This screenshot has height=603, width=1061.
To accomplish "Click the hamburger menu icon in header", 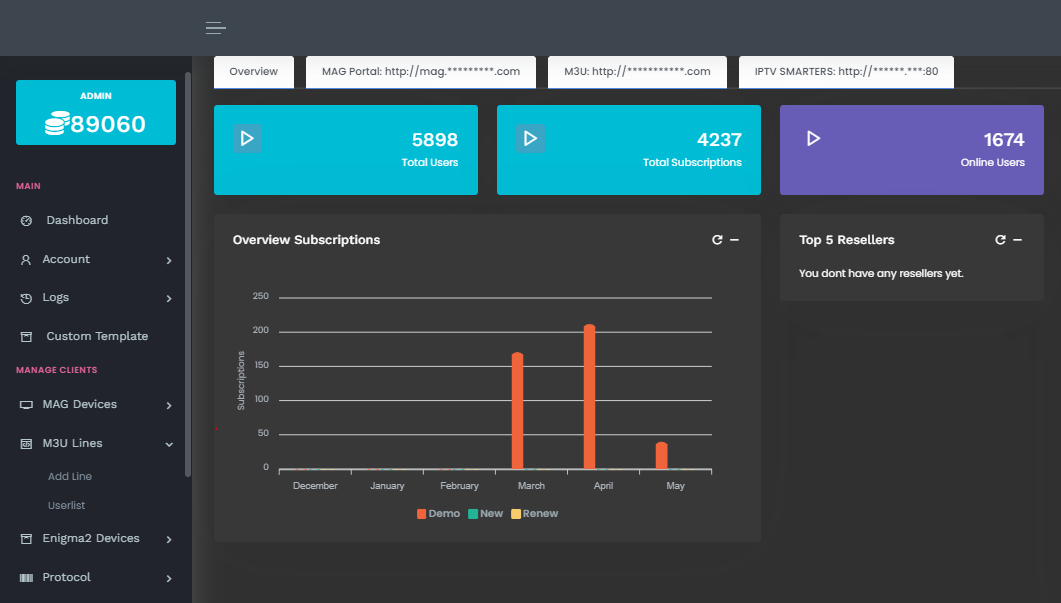I will 215,28.
